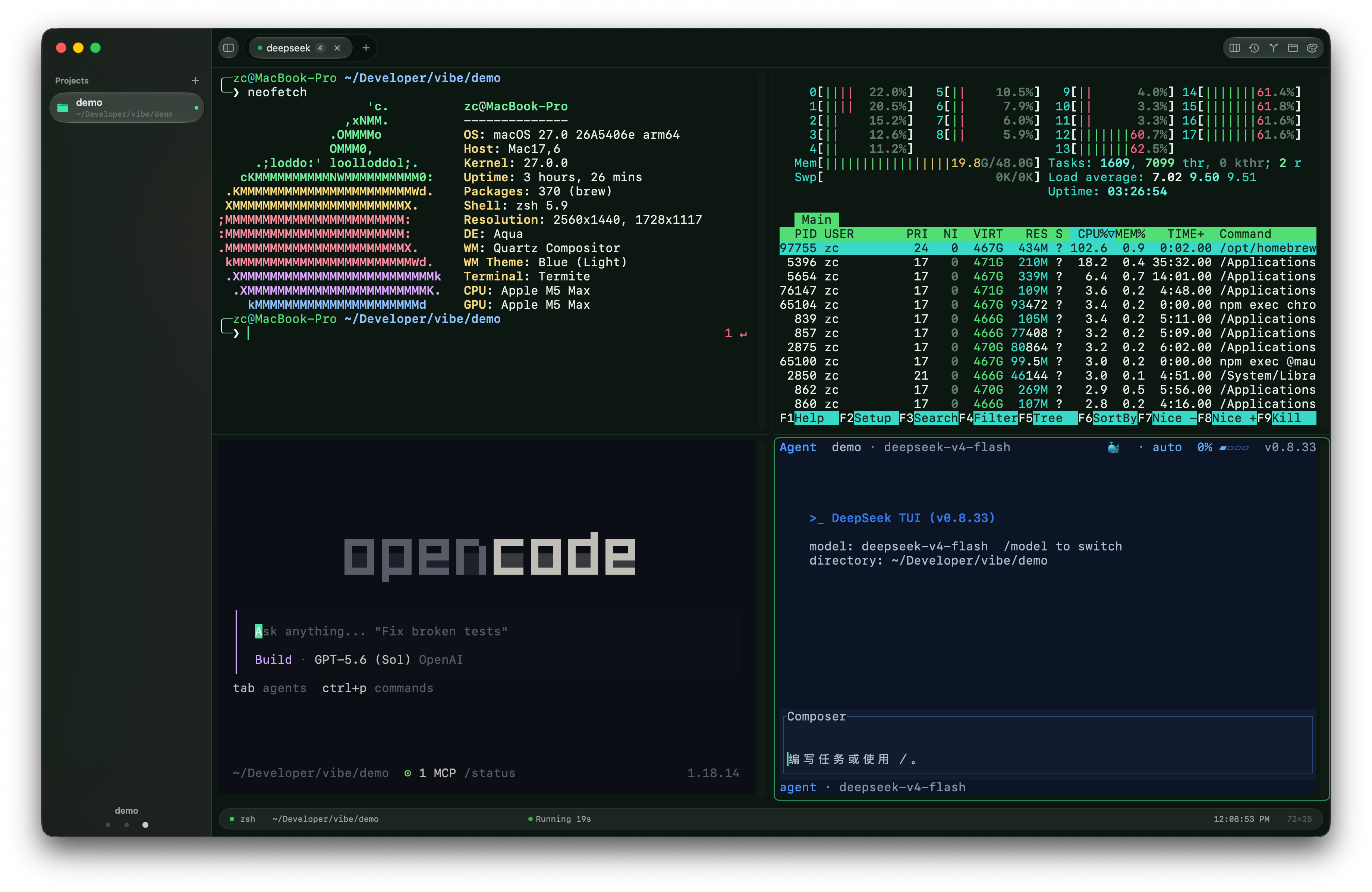Click version 'v0.8.33' in Agent header
The width and height of the screenshot is (1372, 892).
coord(1290,447)
